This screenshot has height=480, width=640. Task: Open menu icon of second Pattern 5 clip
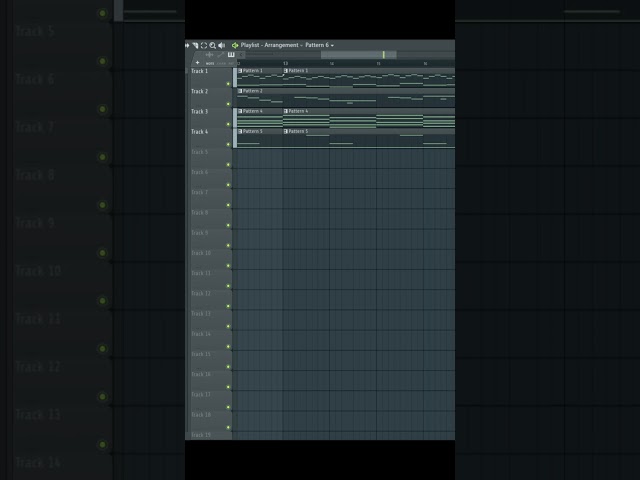point(286,131)
